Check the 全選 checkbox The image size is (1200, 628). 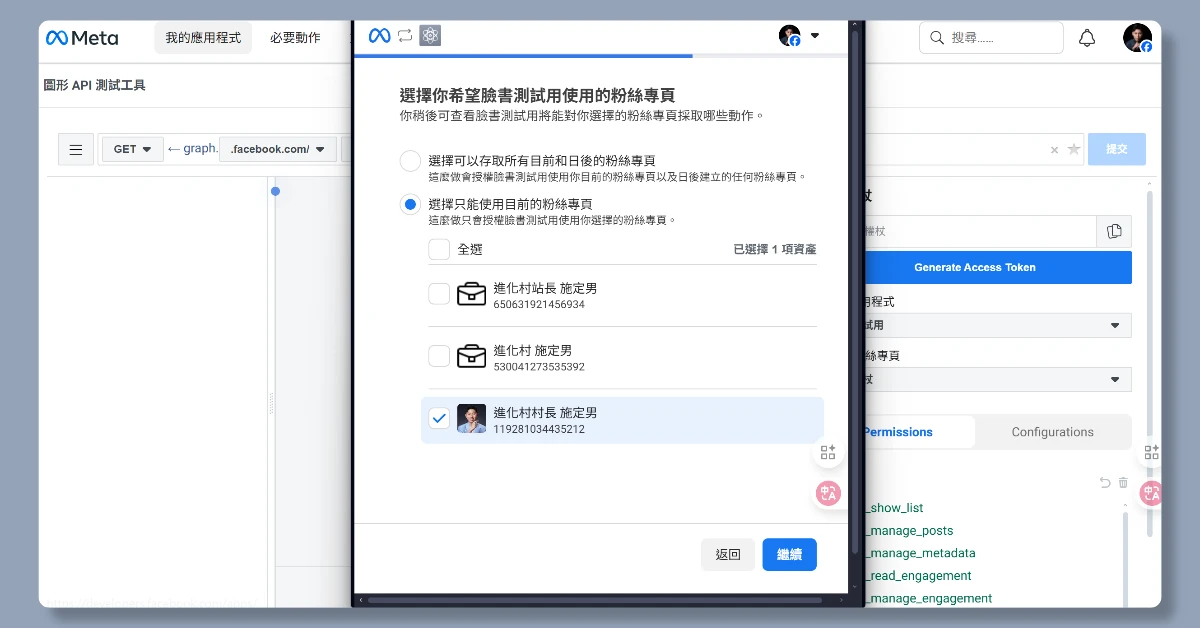(439, 249)
